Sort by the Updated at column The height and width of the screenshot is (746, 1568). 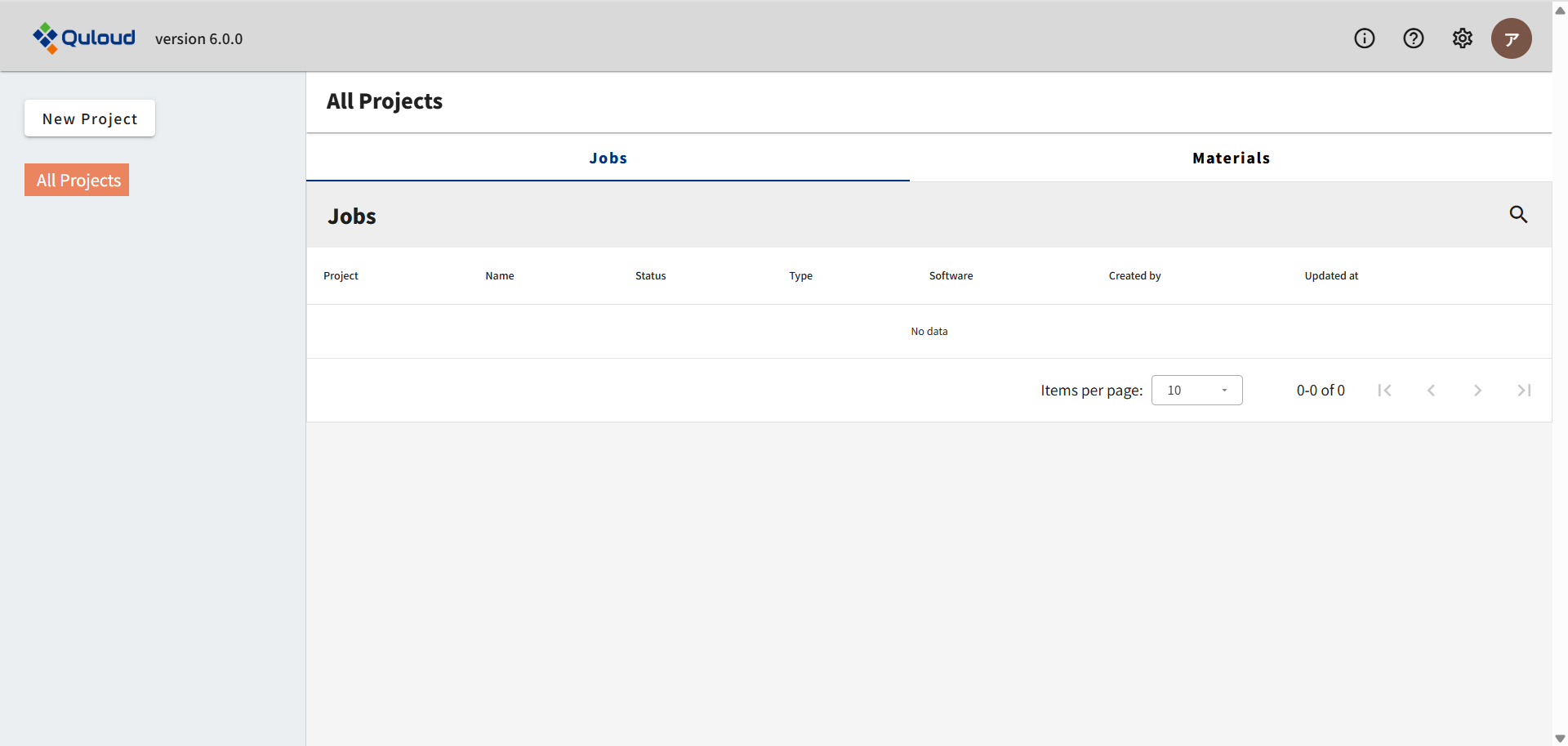click(1330, 276)
